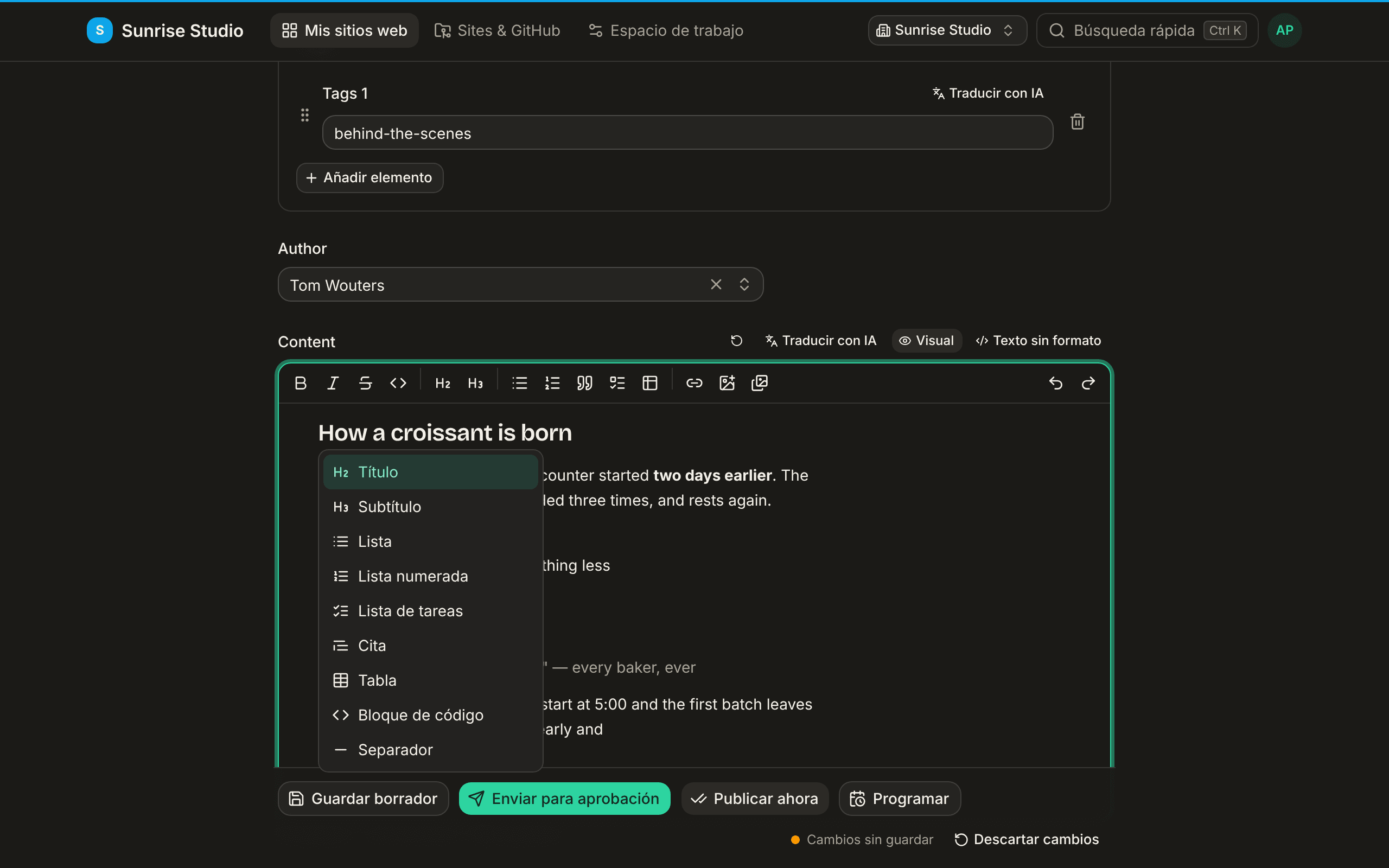Screen dimensions: 1389x868
Task: Reset content field with revert icon
Action: [736, 341]
